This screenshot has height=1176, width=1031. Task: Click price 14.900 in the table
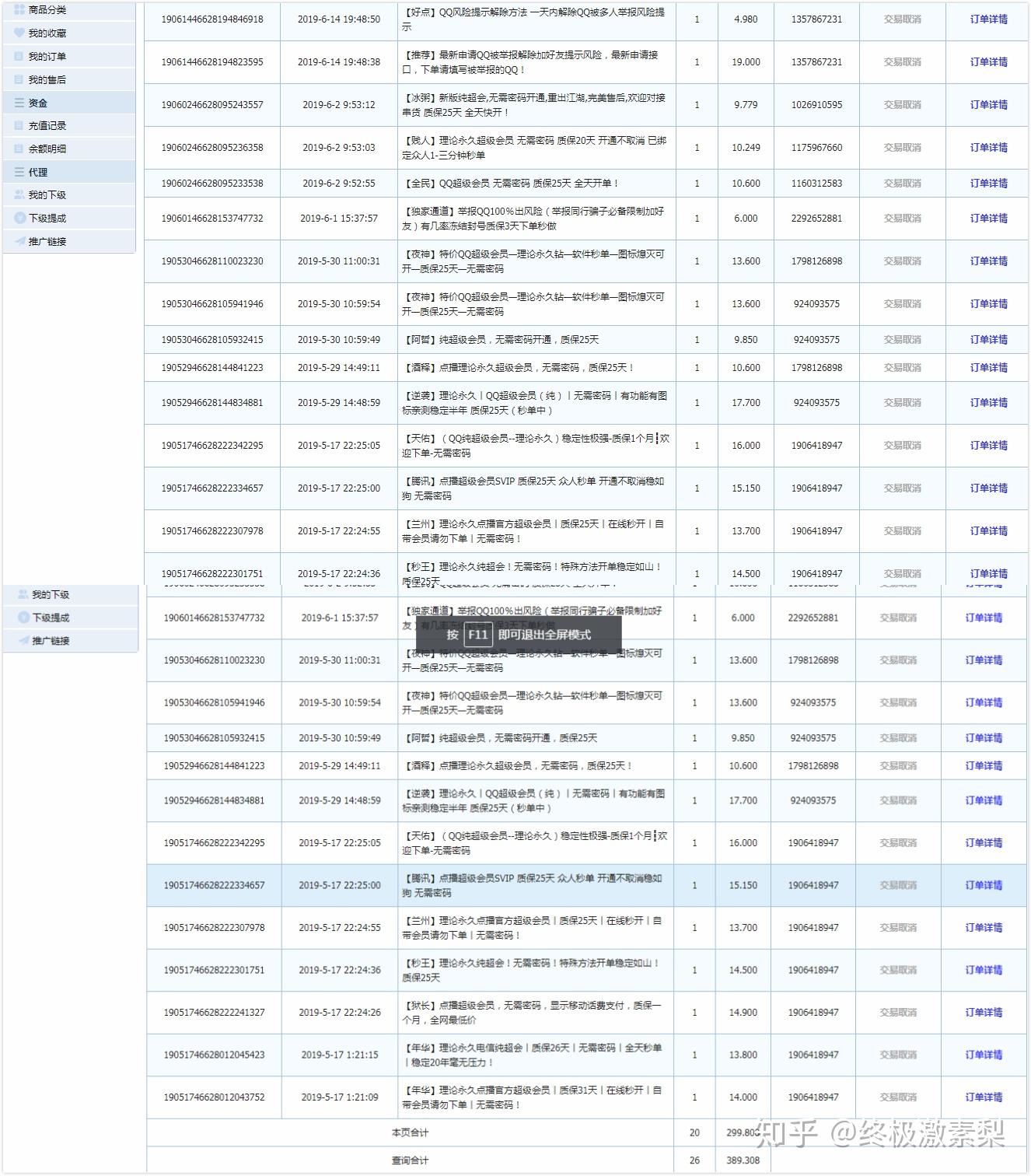click(x=743, y=1013)
